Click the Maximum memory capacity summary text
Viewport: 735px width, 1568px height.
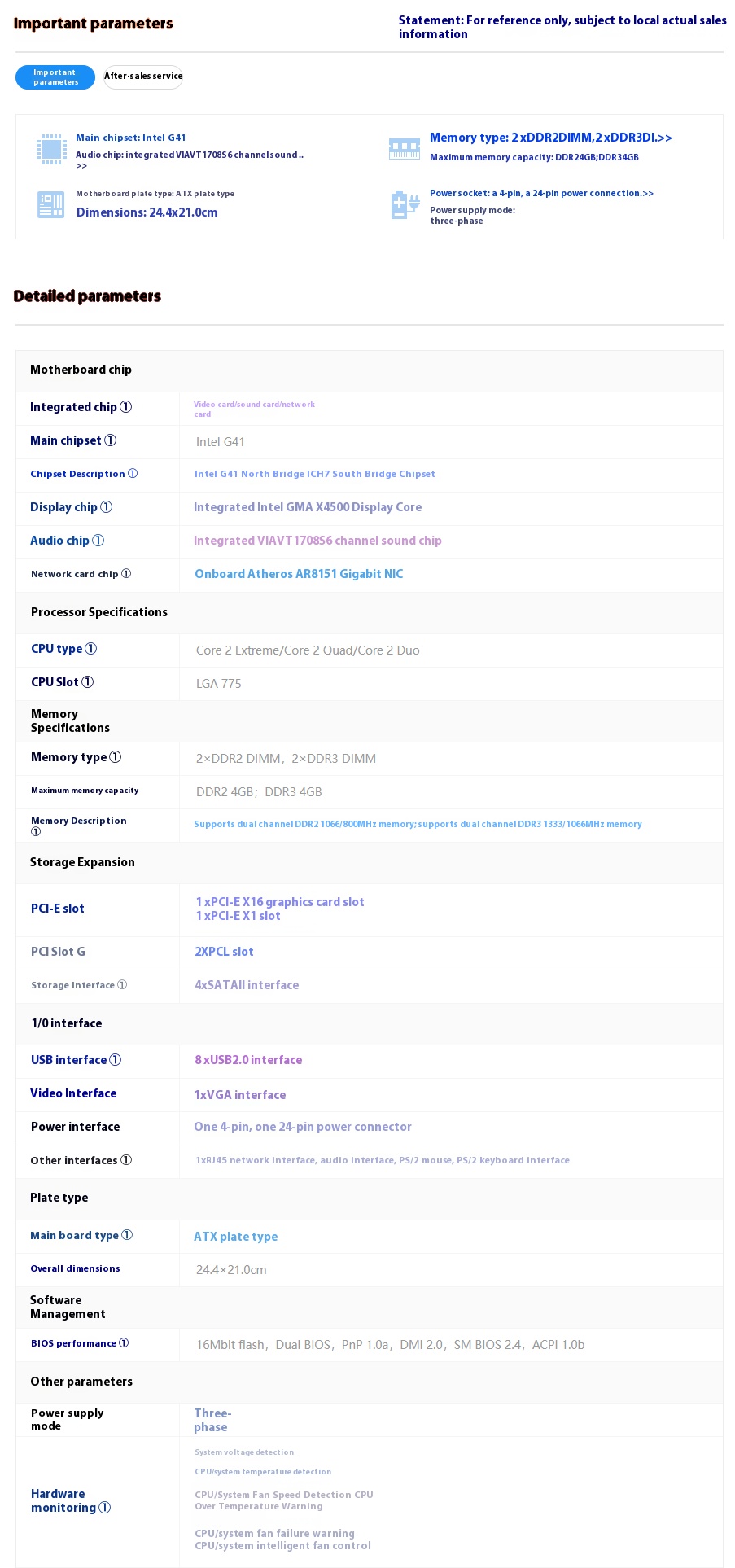[534, 157]
